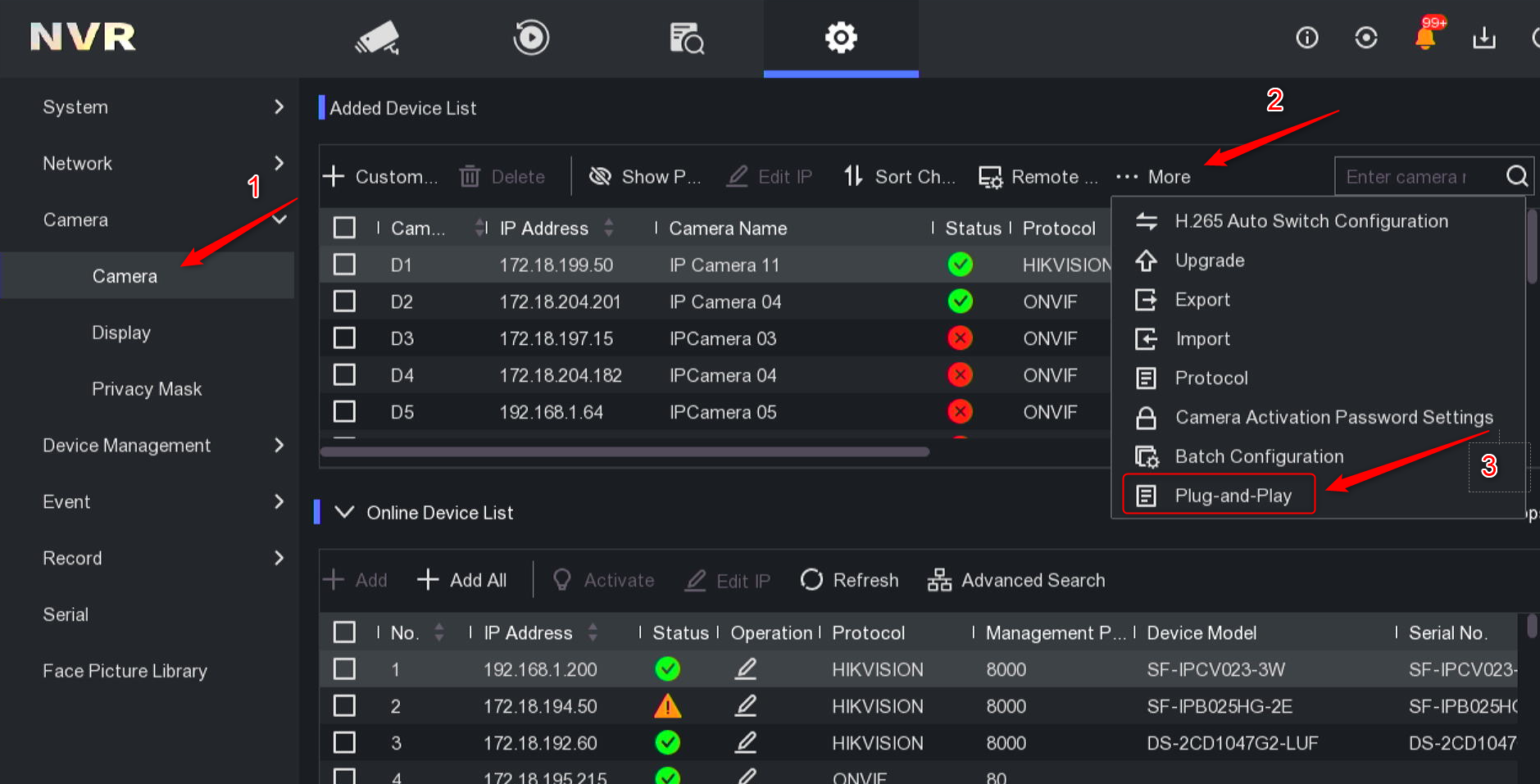Image resolution: width=1540 pixels, height=784 pixels.
Task: Expand the Record menu chevron
Action: coord(279,558)
